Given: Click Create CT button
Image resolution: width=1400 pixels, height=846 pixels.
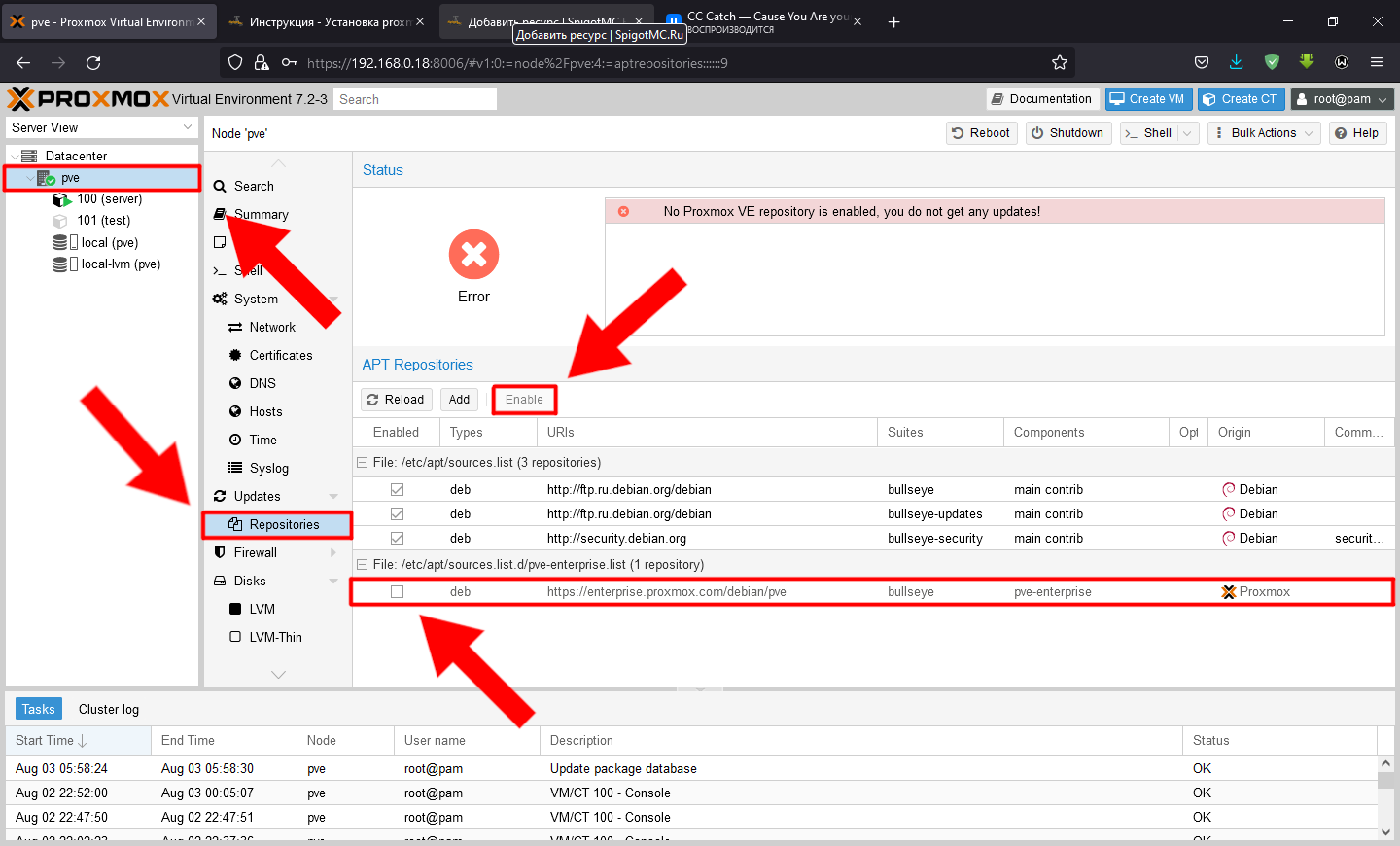Looking at the screenshot, I should click(1241, 99).
